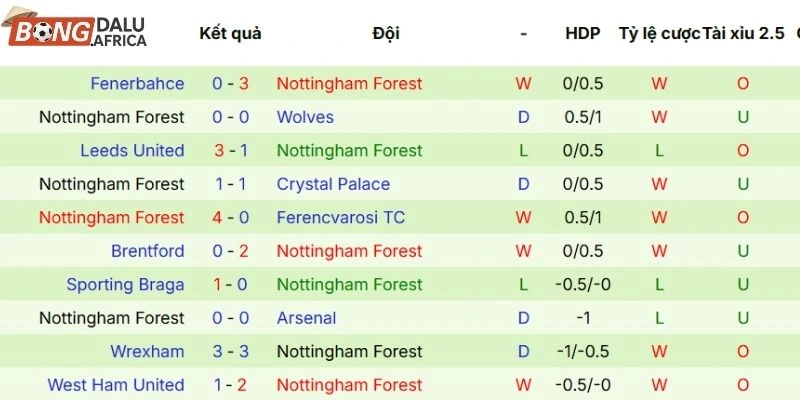Click the Tỷ lệ cược header

click(659, 33)
